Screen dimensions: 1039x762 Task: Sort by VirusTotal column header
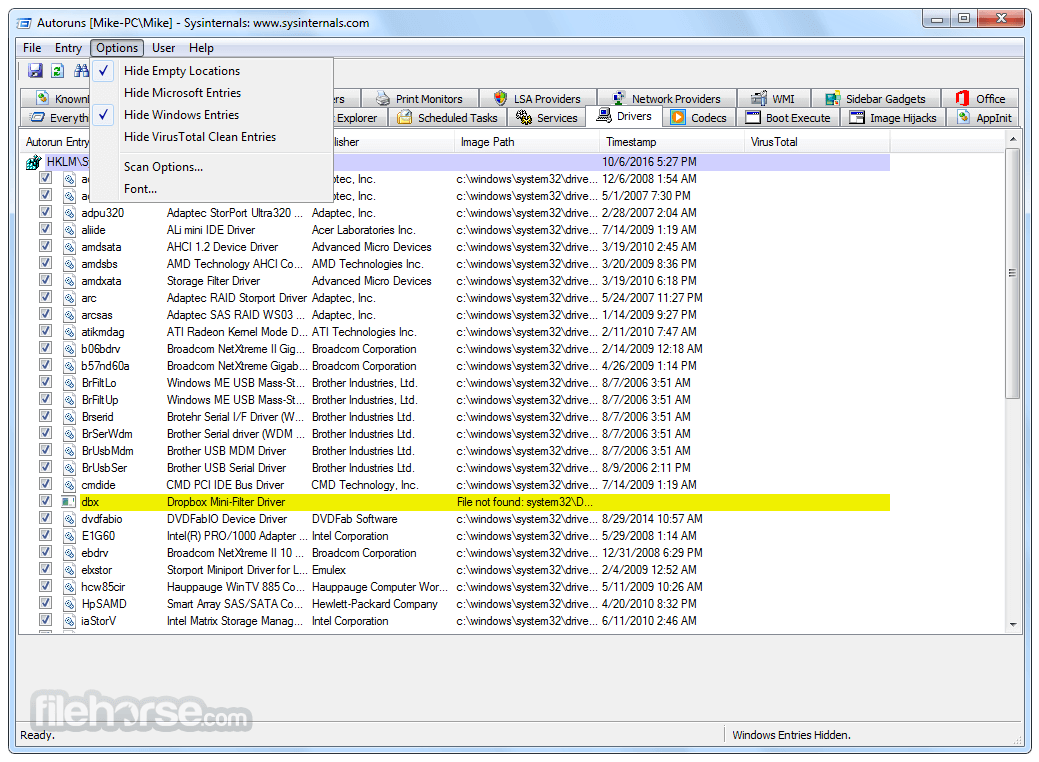(817, 142)
